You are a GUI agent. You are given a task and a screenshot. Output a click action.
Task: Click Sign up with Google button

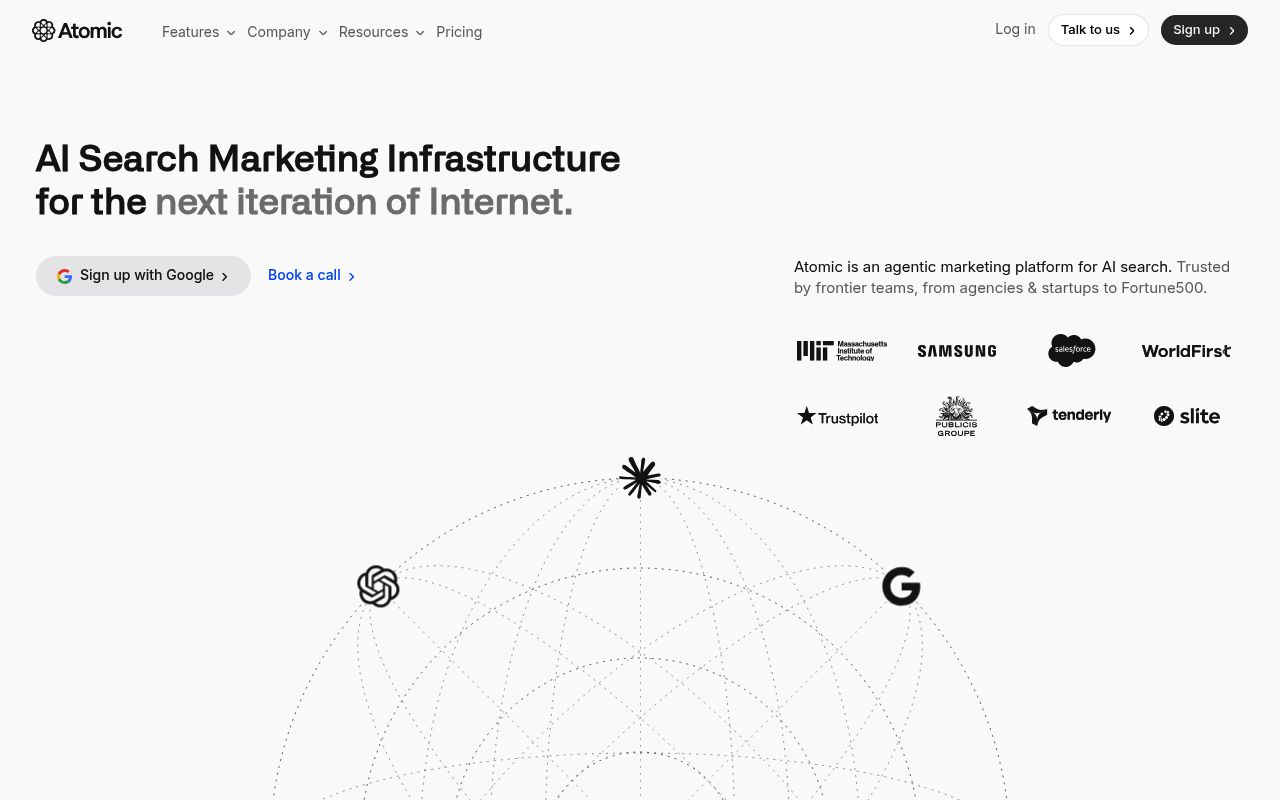coord(143,276)
